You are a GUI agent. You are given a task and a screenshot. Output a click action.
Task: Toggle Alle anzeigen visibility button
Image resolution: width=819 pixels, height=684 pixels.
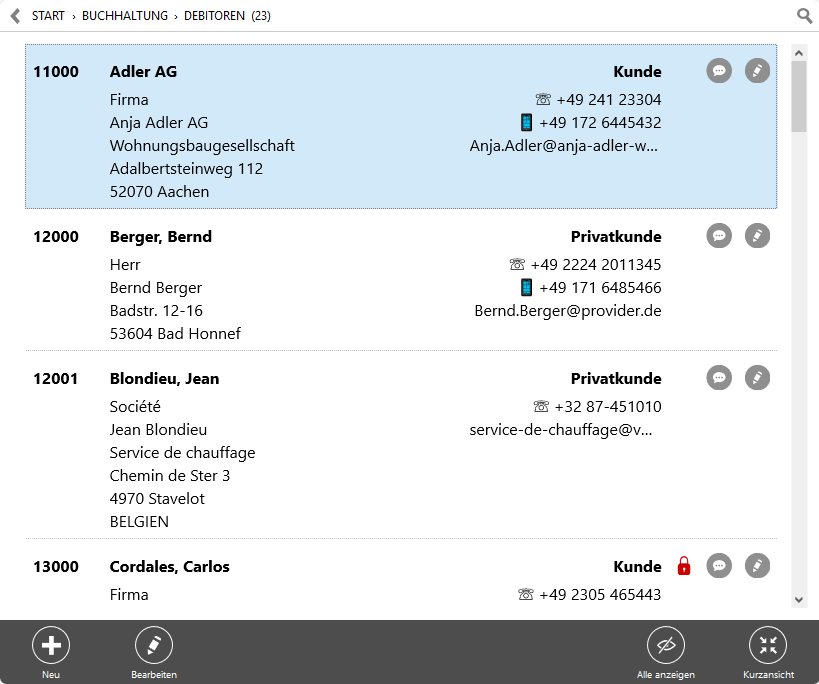[x=665, y=652]
